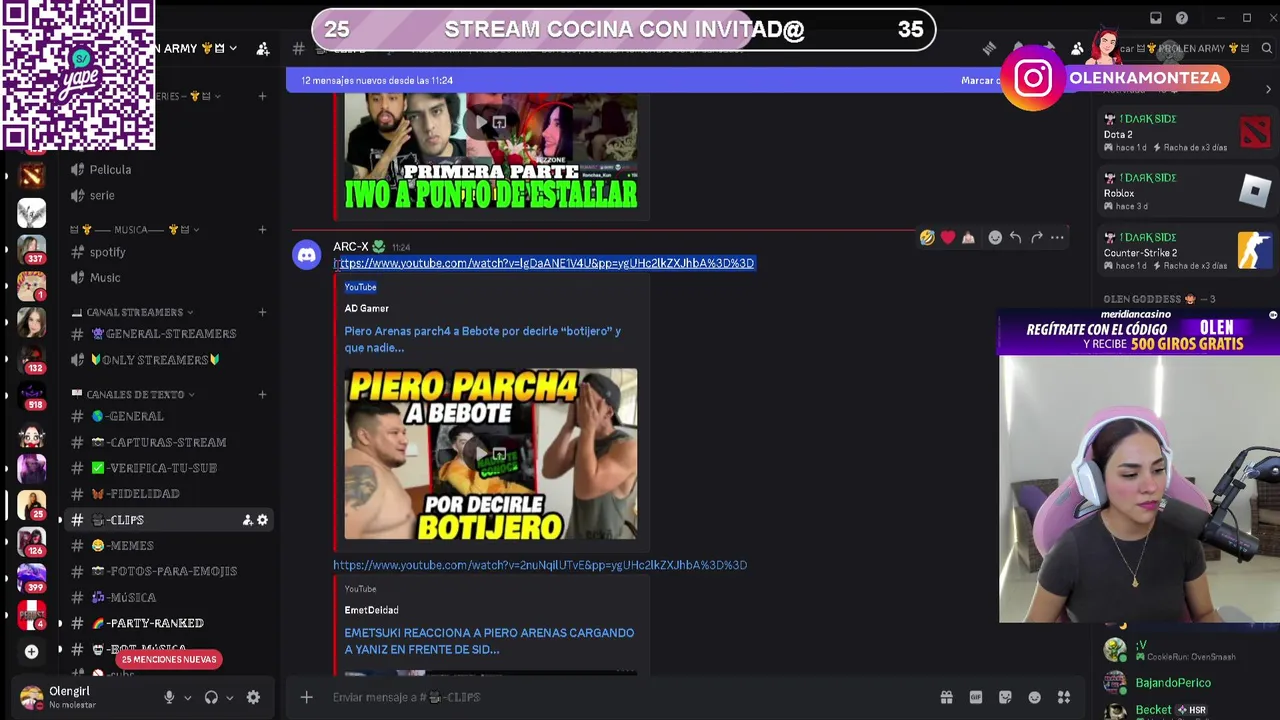Open Discord inbox icon
This screenshot has width=1280, height=720.
(1156, 18)
